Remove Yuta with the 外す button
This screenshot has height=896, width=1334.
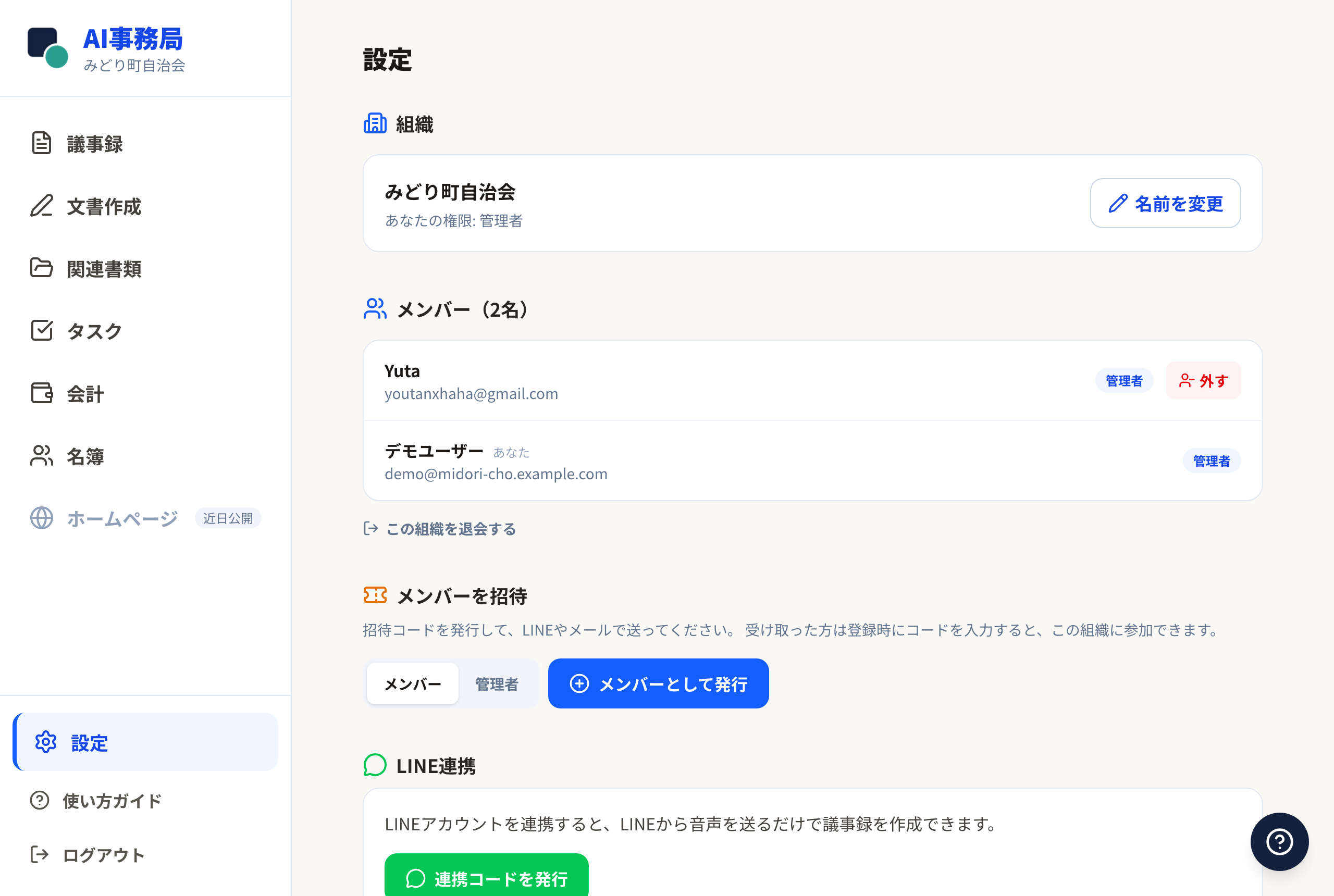(1204, 381)
